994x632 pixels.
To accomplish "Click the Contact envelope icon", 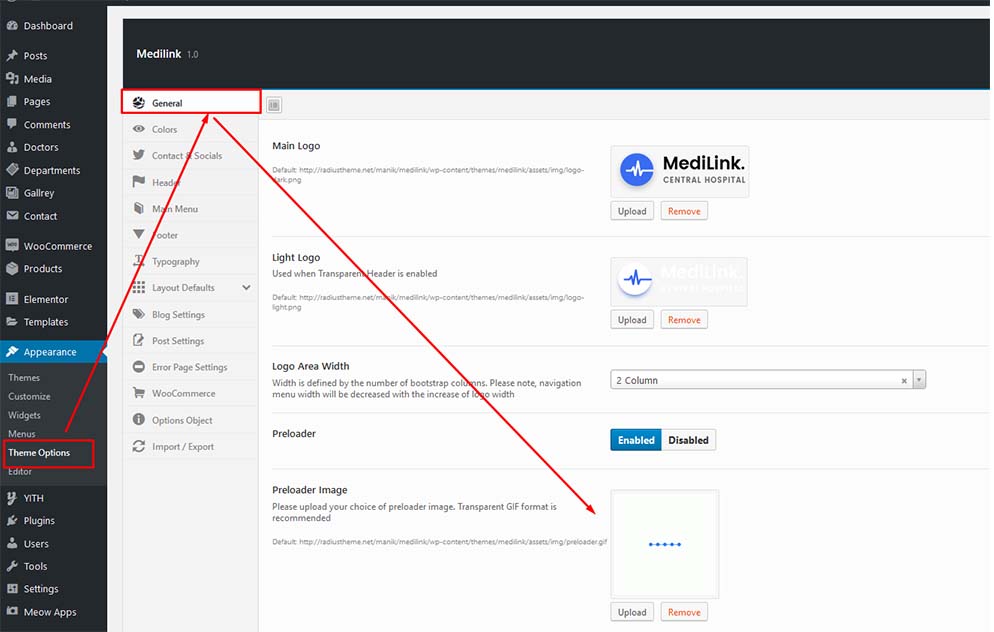I will pos(12,216).
